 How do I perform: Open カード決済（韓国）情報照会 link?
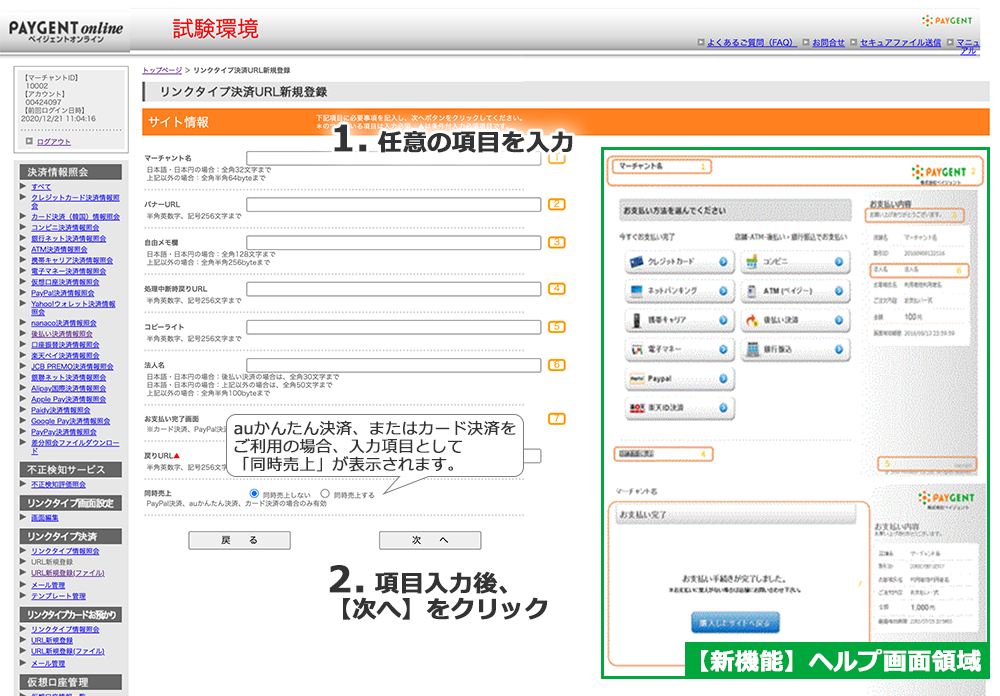(75, 217)
